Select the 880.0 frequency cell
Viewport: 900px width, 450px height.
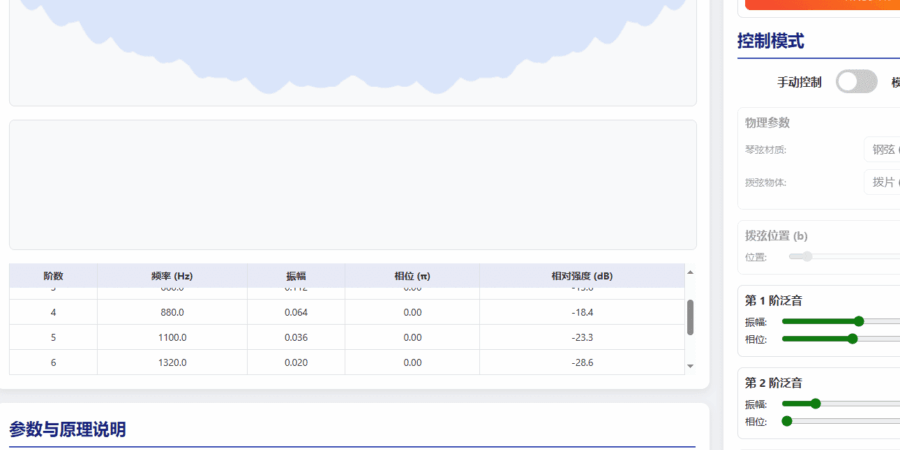click(x=172, y=312)
